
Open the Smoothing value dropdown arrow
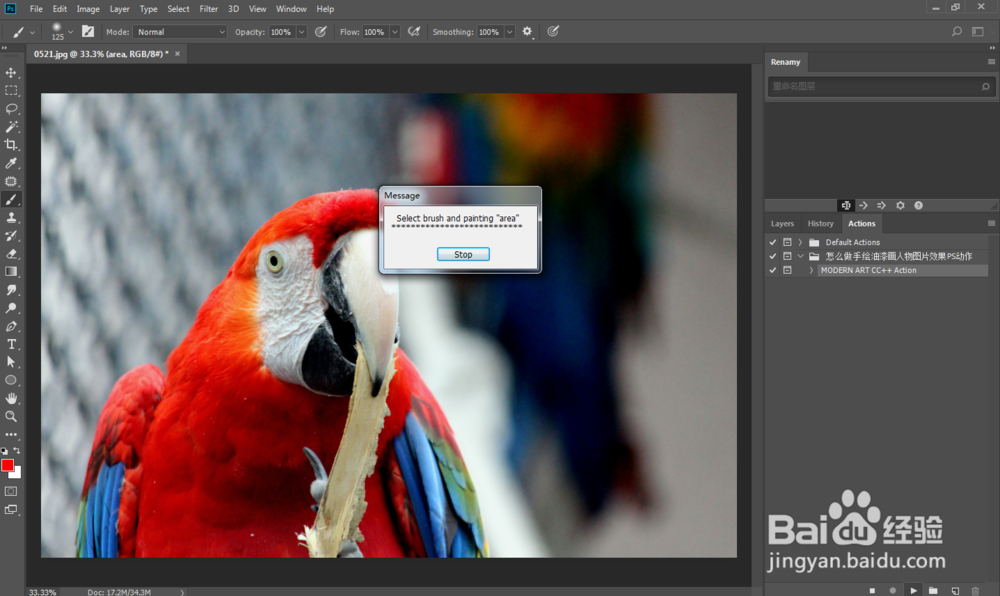510,32
